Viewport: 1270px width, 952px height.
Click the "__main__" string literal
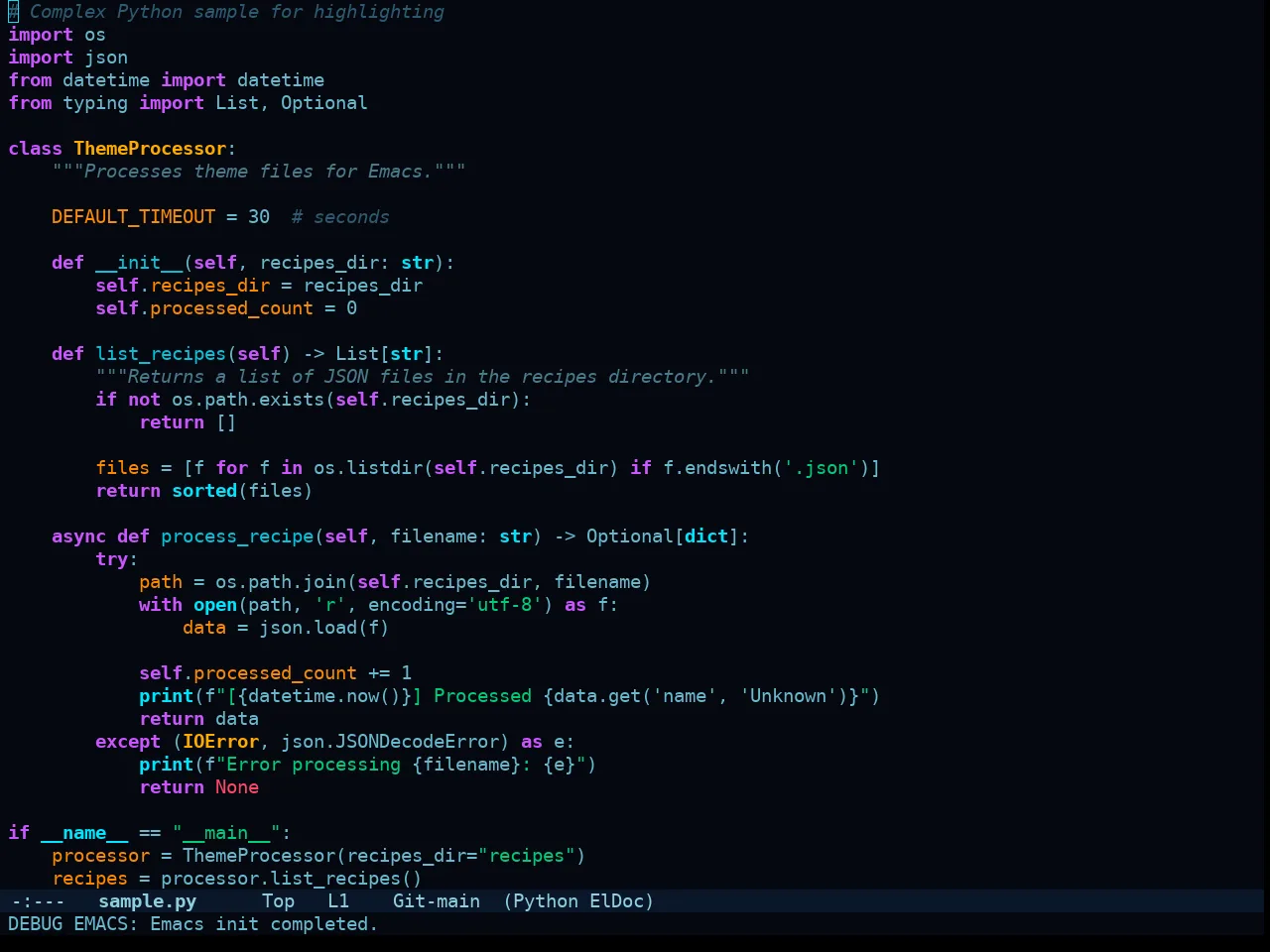(226, 833)
